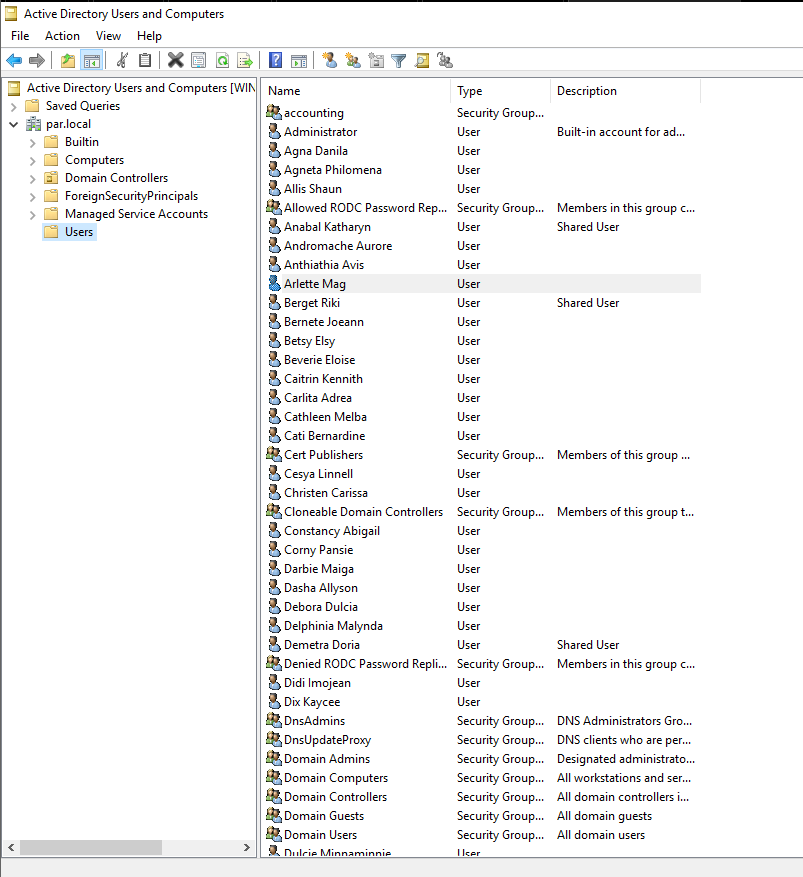Click the Cert Publishers group icon
The height and width of the screenshot is (877, 803).
pyautogui.click(x=273, y=454)
